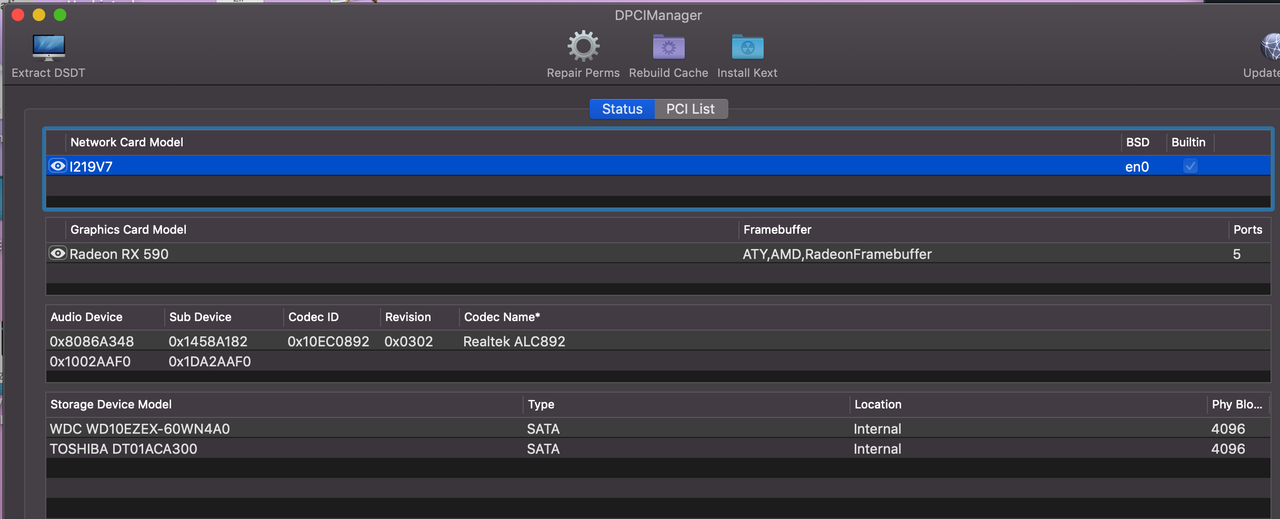This screenshot has width=1280, height=519.
Task: Toggle the Builtin checkbox for en0
Action: point(1190,166)
